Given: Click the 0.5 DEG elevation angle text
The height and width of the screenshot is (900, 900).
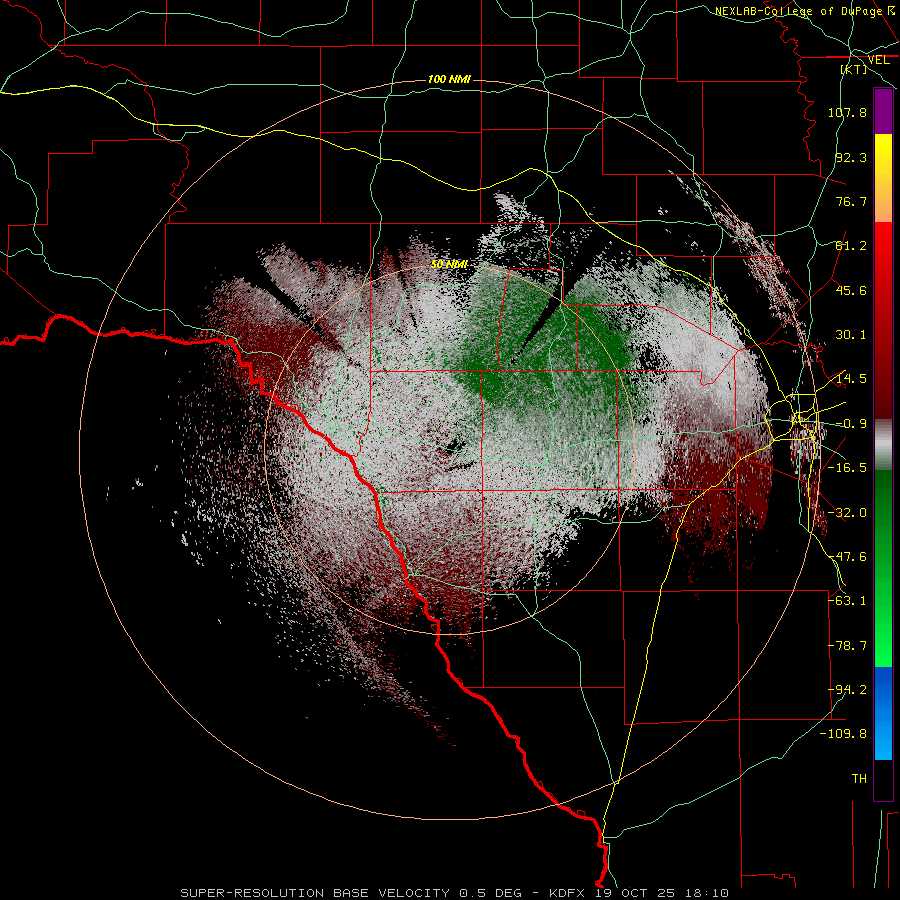Looking at the screenshot, I should pos(490,893).
